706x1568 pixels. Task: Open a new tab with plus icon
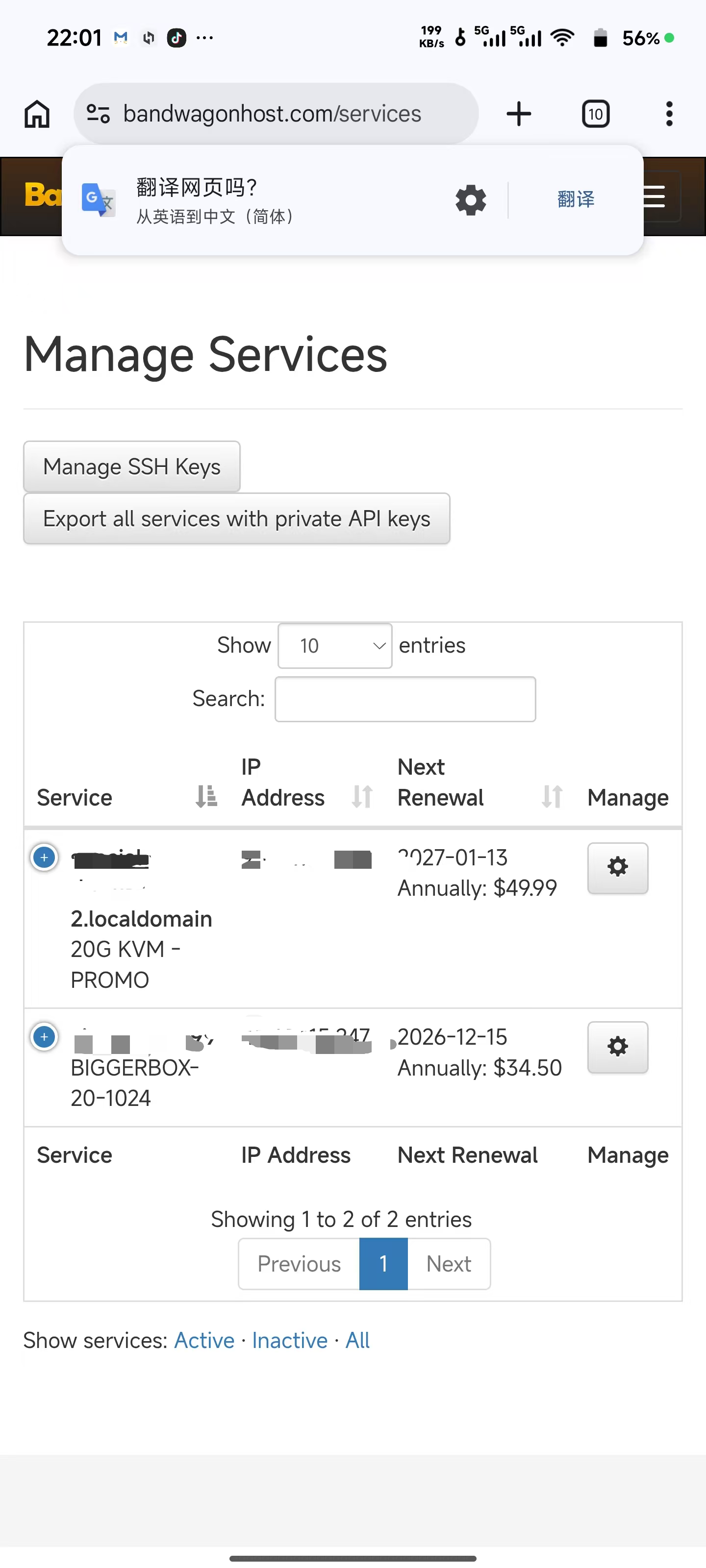(519, 114)
